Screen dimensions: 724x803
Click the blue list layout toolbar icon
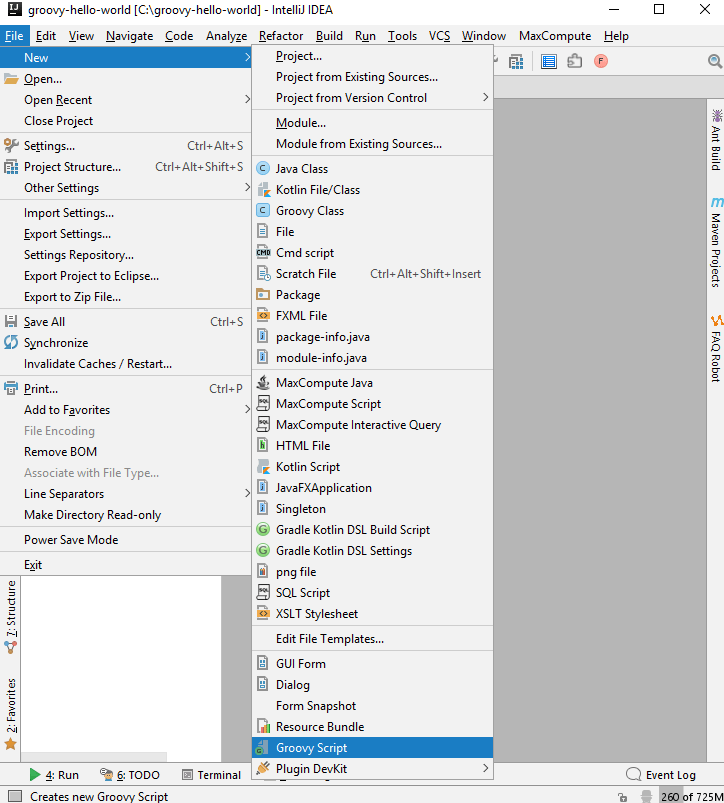pyautogui.click(x=548, y=61)
